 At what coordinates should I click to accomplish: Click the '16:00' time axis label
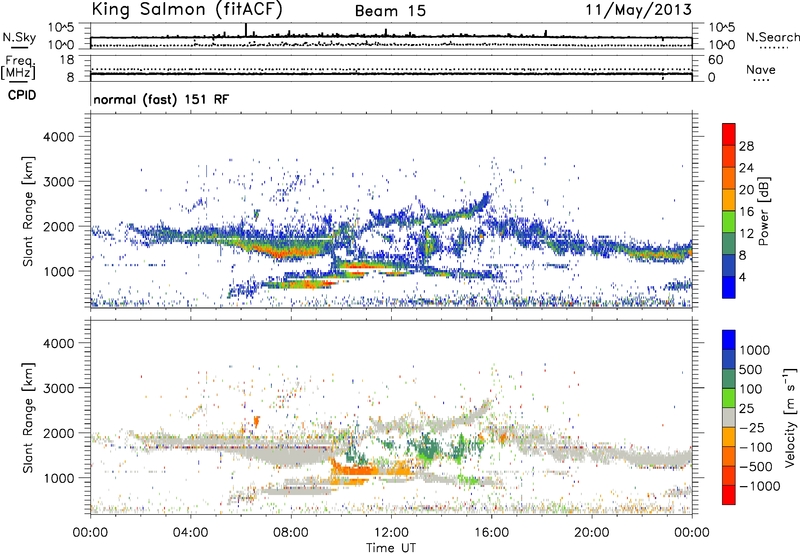pyautogui.click(x=491, y=533)
